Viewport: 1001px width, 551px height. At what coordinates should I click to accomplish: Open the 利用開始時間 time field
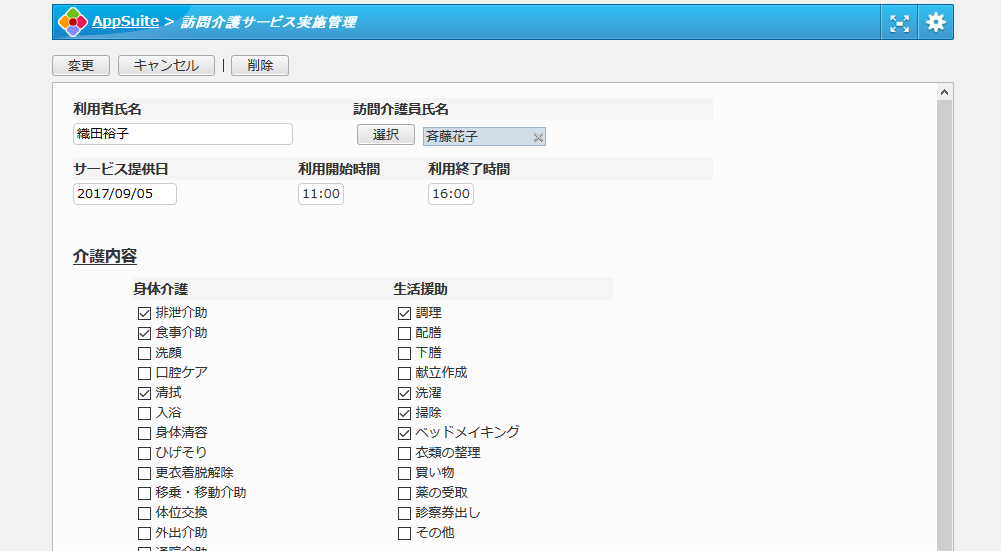point(321,194)
